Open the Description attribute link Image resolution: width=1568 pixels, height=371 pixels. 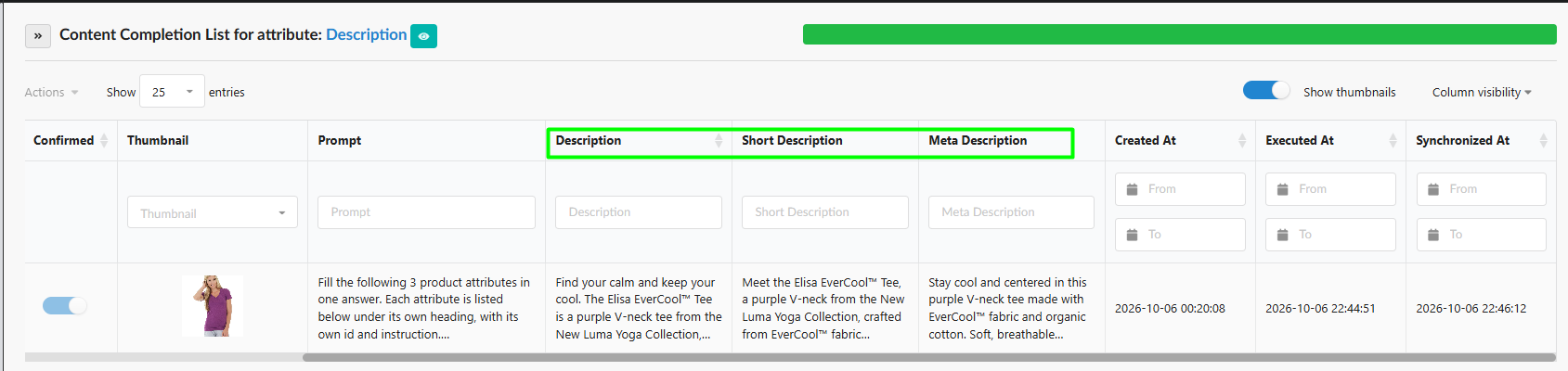click(x=366, y=34)
